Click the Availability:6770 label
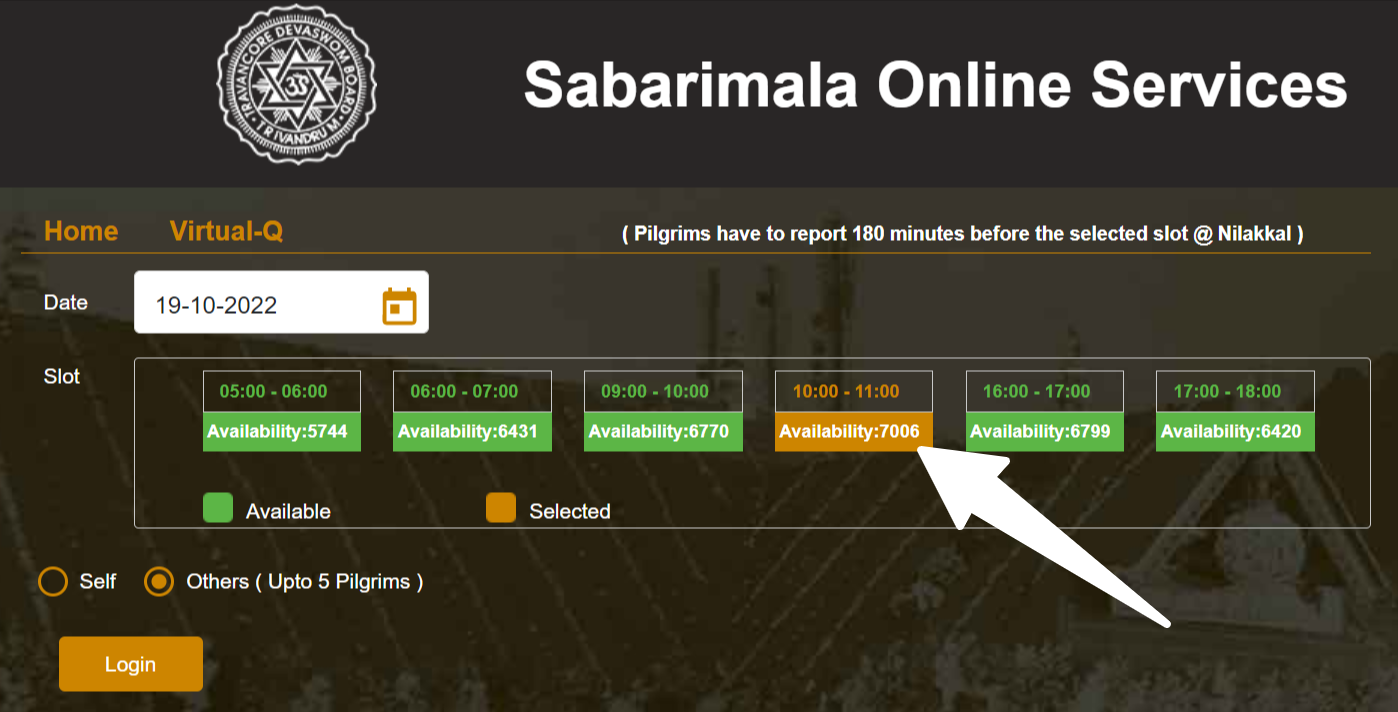The height and width of the screenshot is (712, 1398). point(663,432)
